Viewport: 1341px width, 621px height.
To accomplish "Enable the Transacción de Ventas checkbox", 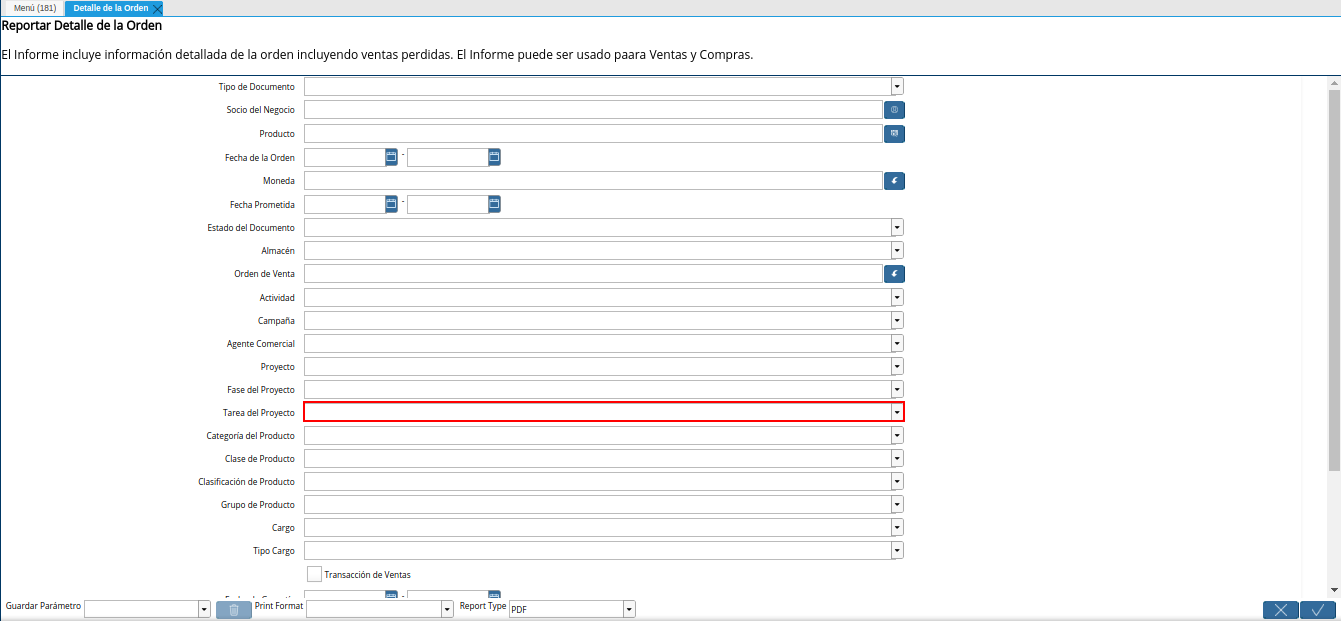I will 314,574.
